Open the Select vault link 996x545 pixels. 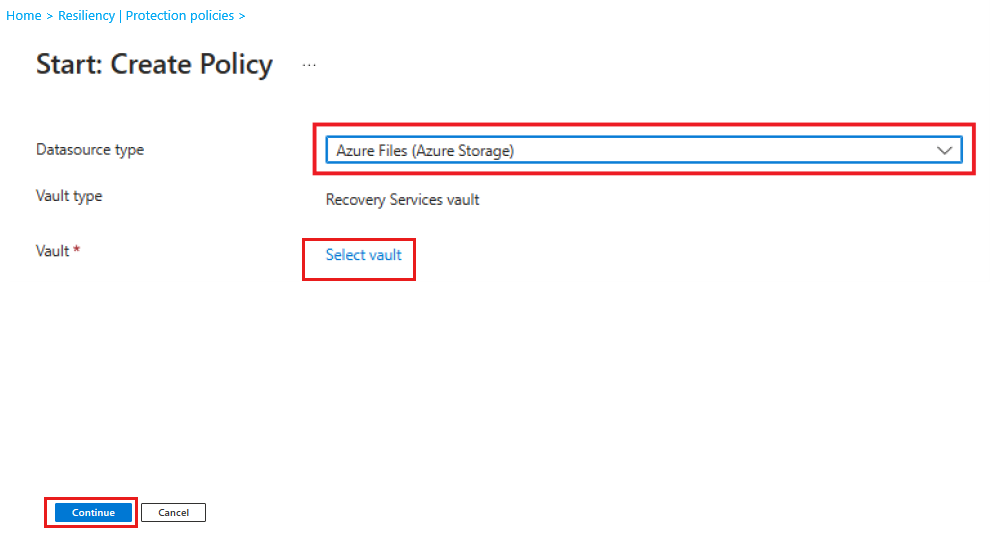(364, 255)
